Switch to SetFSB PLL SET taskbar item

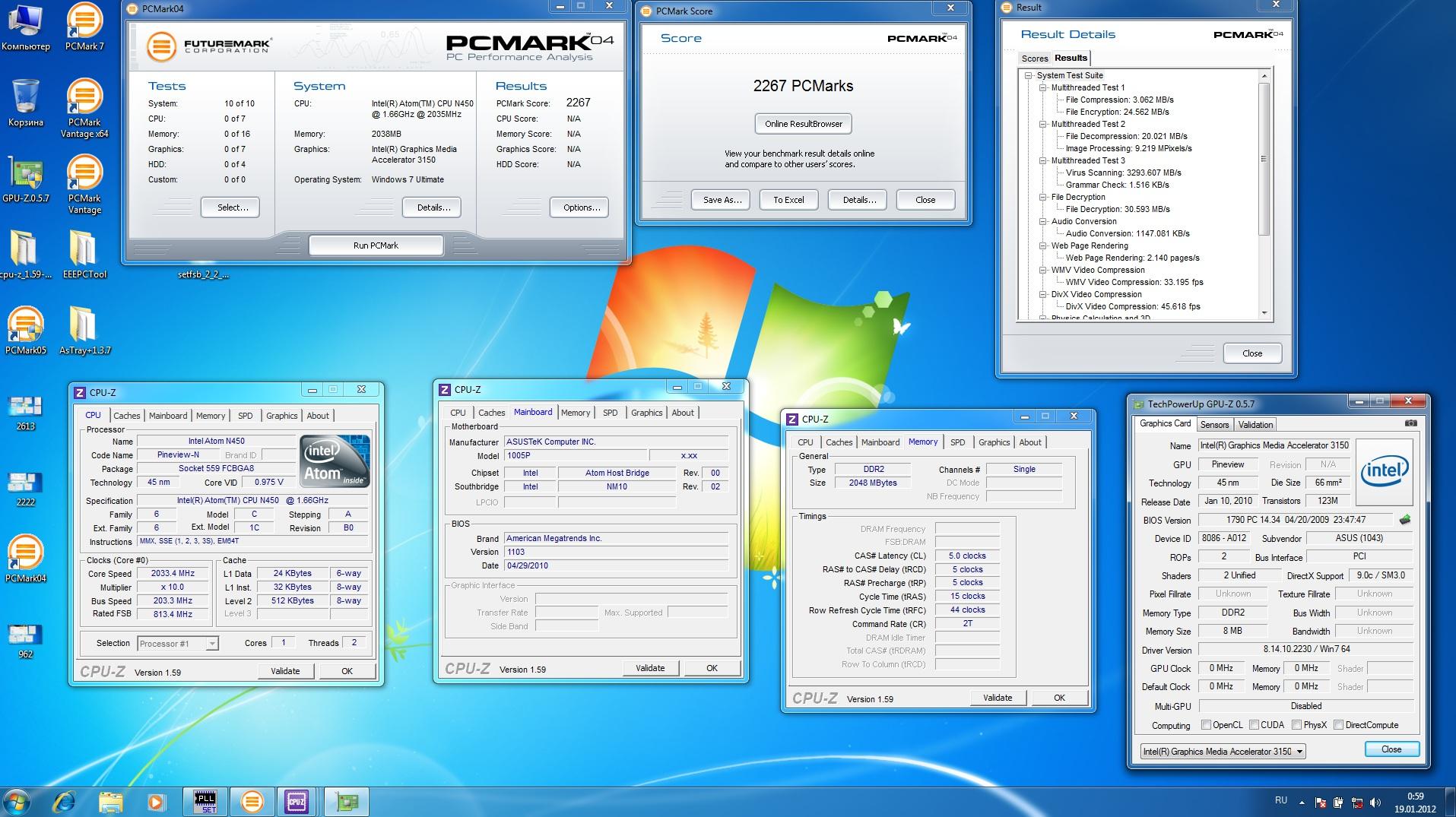tap(205, 802)
